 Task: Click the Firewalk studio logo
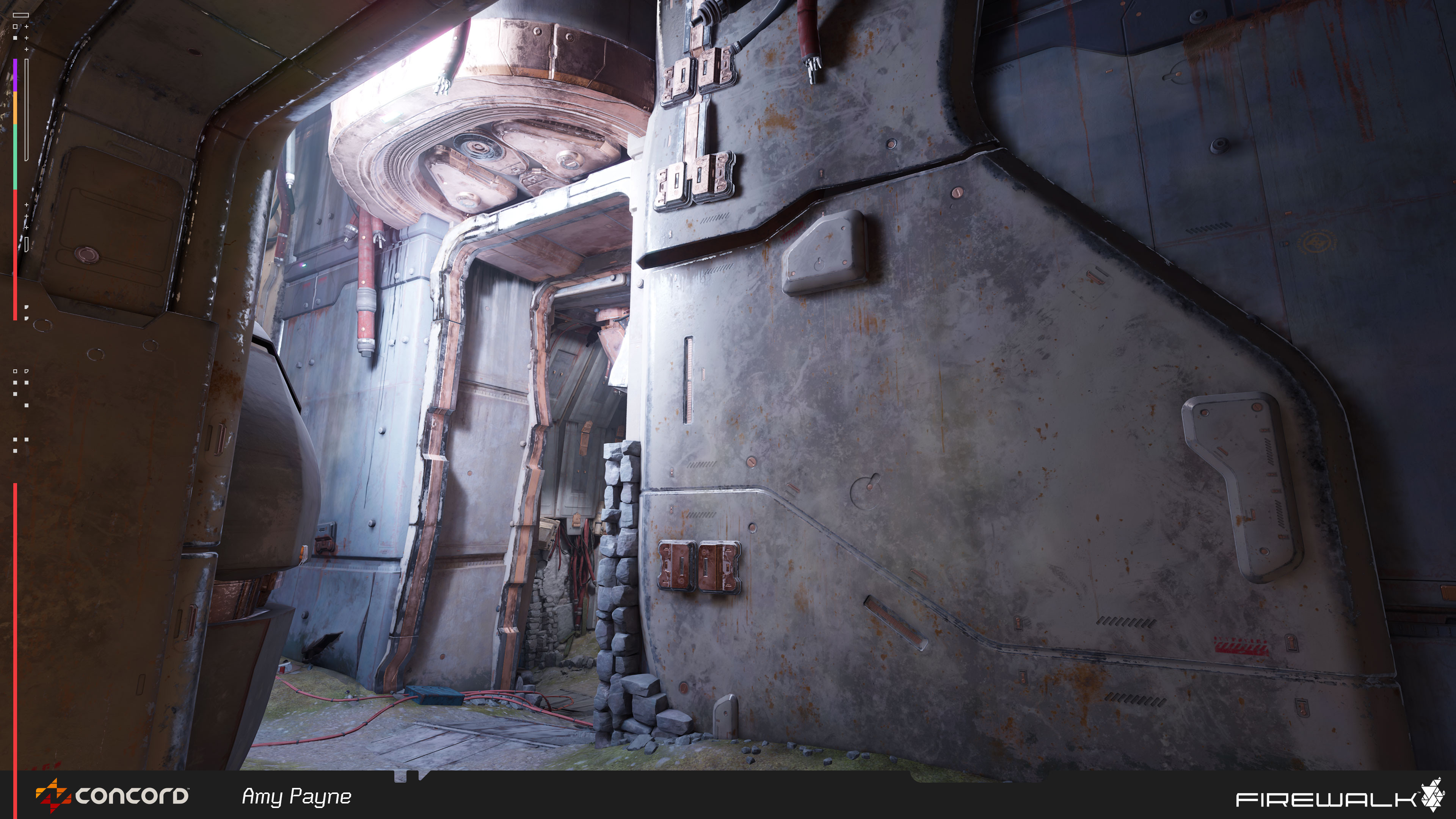[x=1341, y=795]
